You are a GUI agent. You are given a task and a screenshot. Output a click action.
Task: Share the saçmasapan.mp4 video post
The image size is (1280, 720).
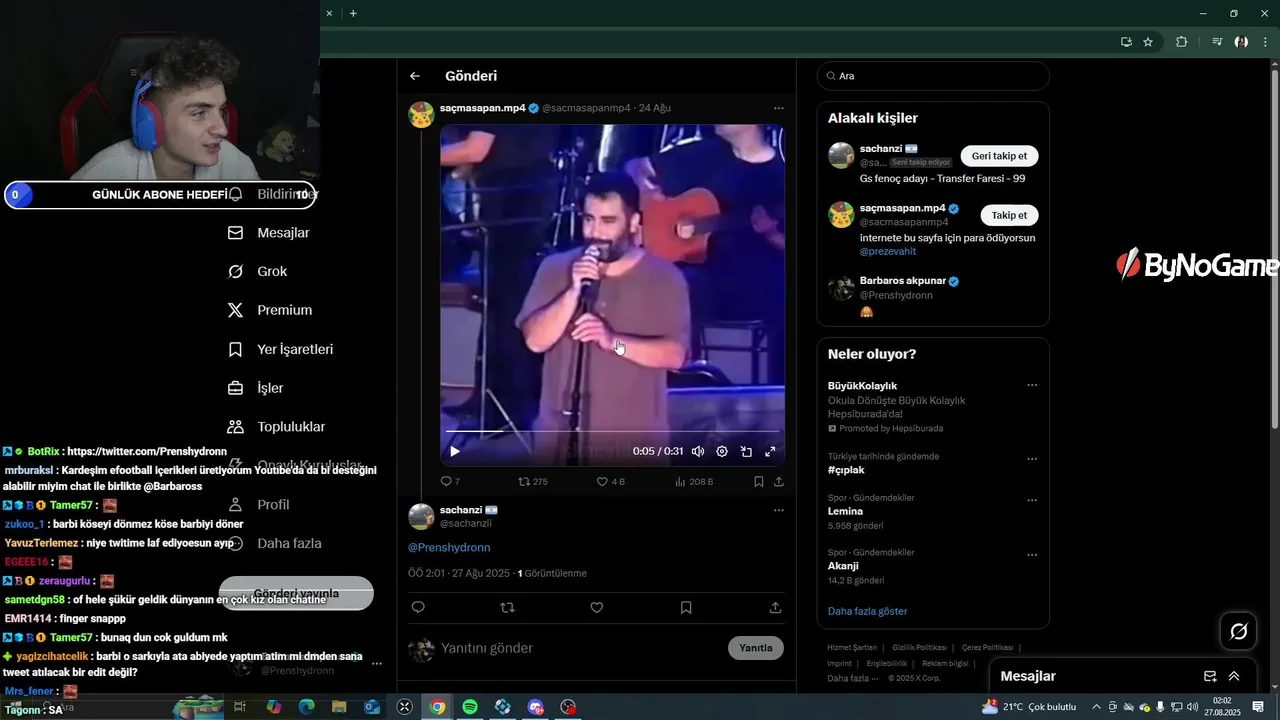click(x=779, y=481)
